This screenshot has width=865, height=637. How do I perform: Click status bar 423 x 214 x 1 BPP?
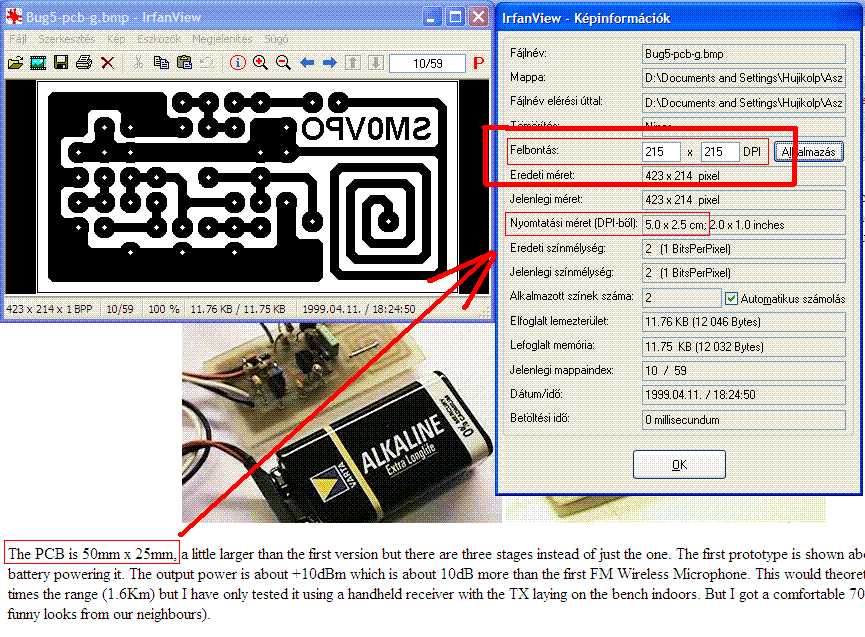coord(49,309)
